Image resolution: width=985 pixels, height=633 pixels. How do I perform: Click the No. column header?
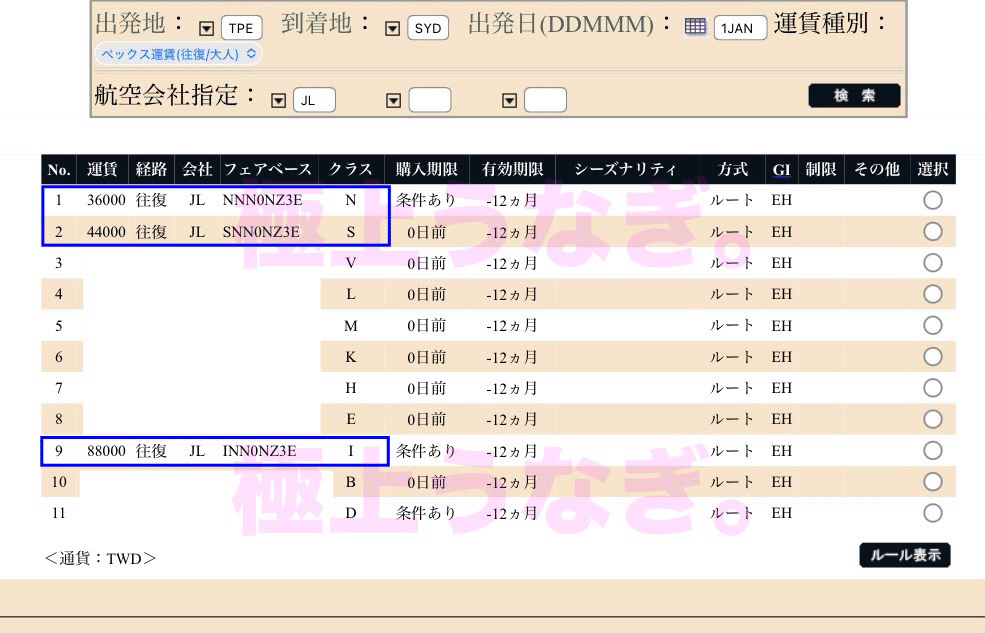point(59,170)
